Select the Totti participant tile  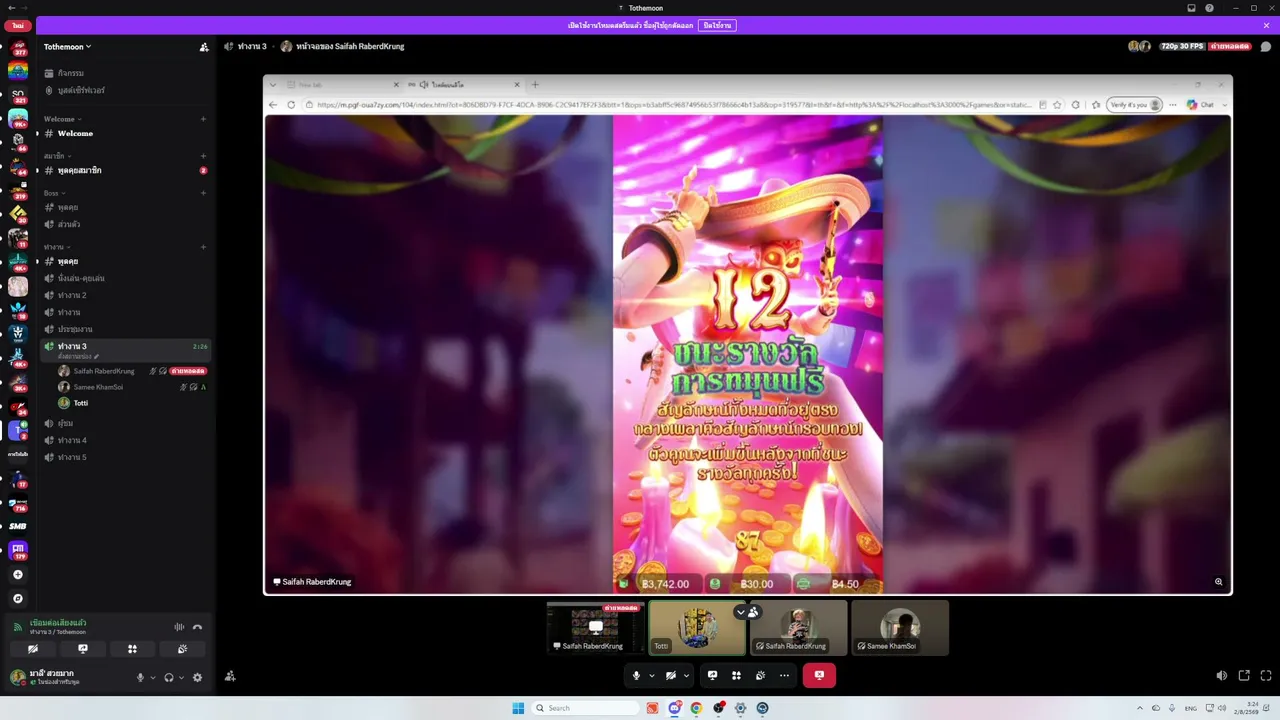click(x=697, y=627)
